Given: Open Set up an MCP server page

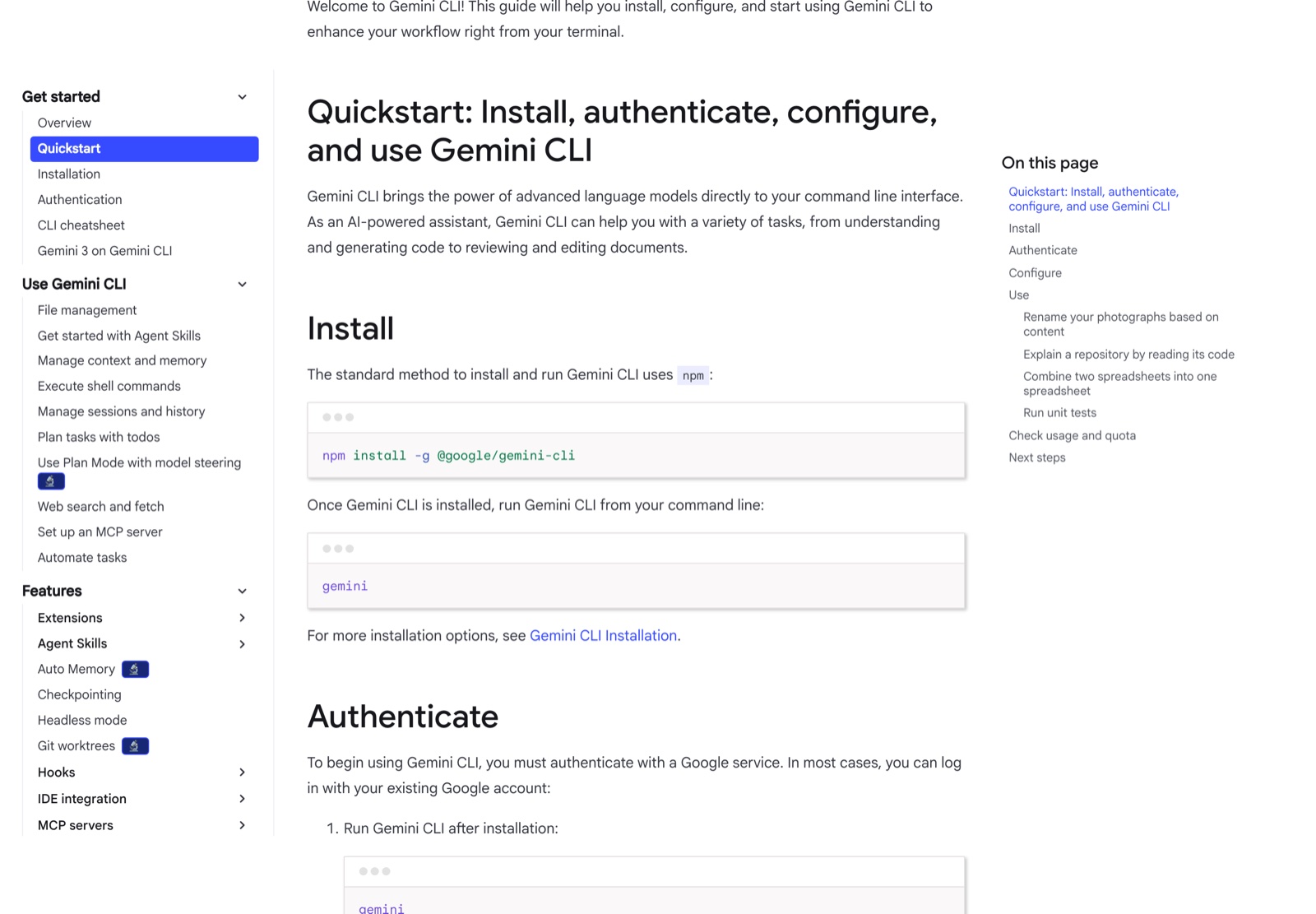Looking at the screenshot, I should [100, 531].
